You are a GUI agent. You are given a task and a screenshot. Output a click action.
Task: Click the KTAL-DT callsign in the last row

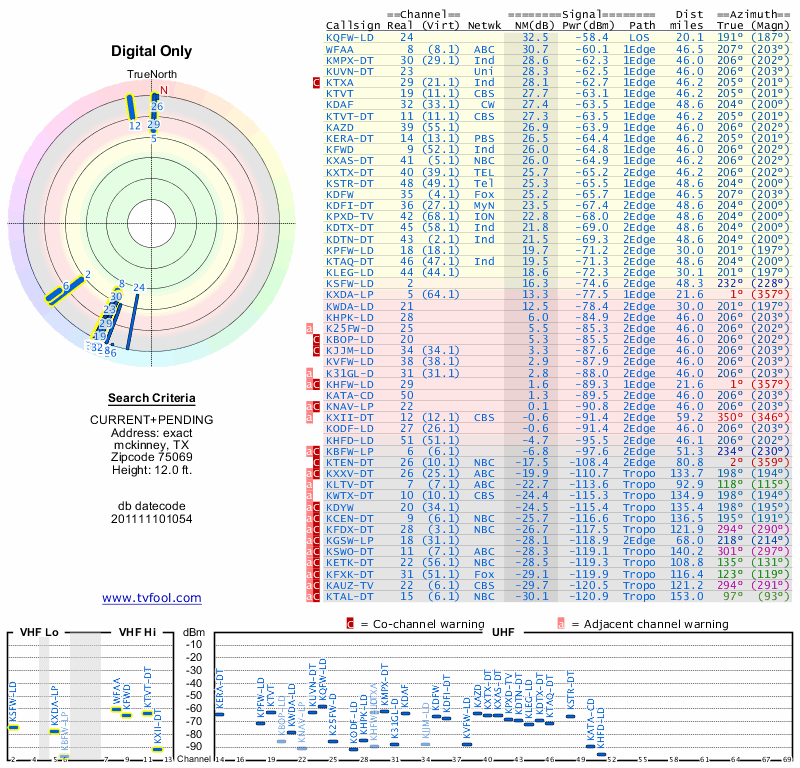(349, 597)
